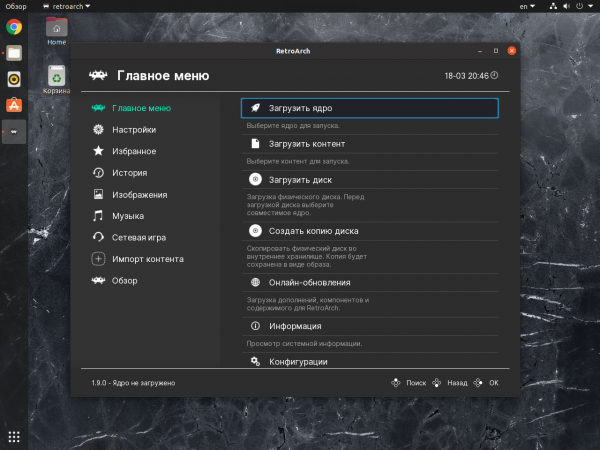Click the ОК label in footer
This screenshot has width=600, height=450.
[x=494, y=383]
